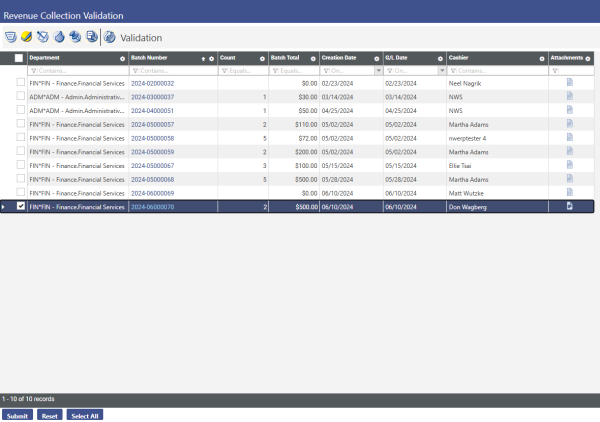Click Batch Total column settings gear

pyautogui.click(x=313, y=59)
